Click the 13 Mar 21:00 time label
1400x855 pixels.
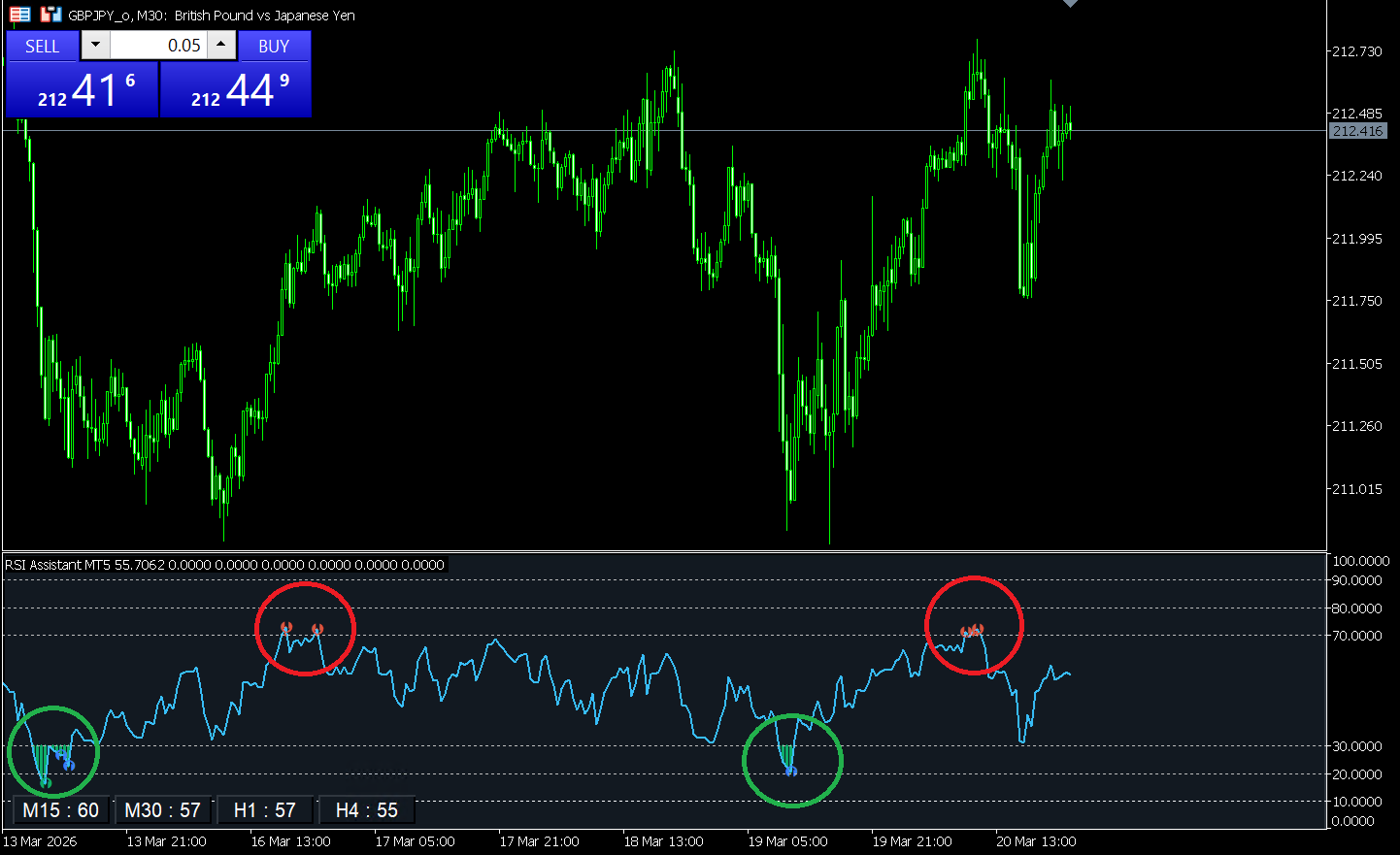tap(166, 841)
